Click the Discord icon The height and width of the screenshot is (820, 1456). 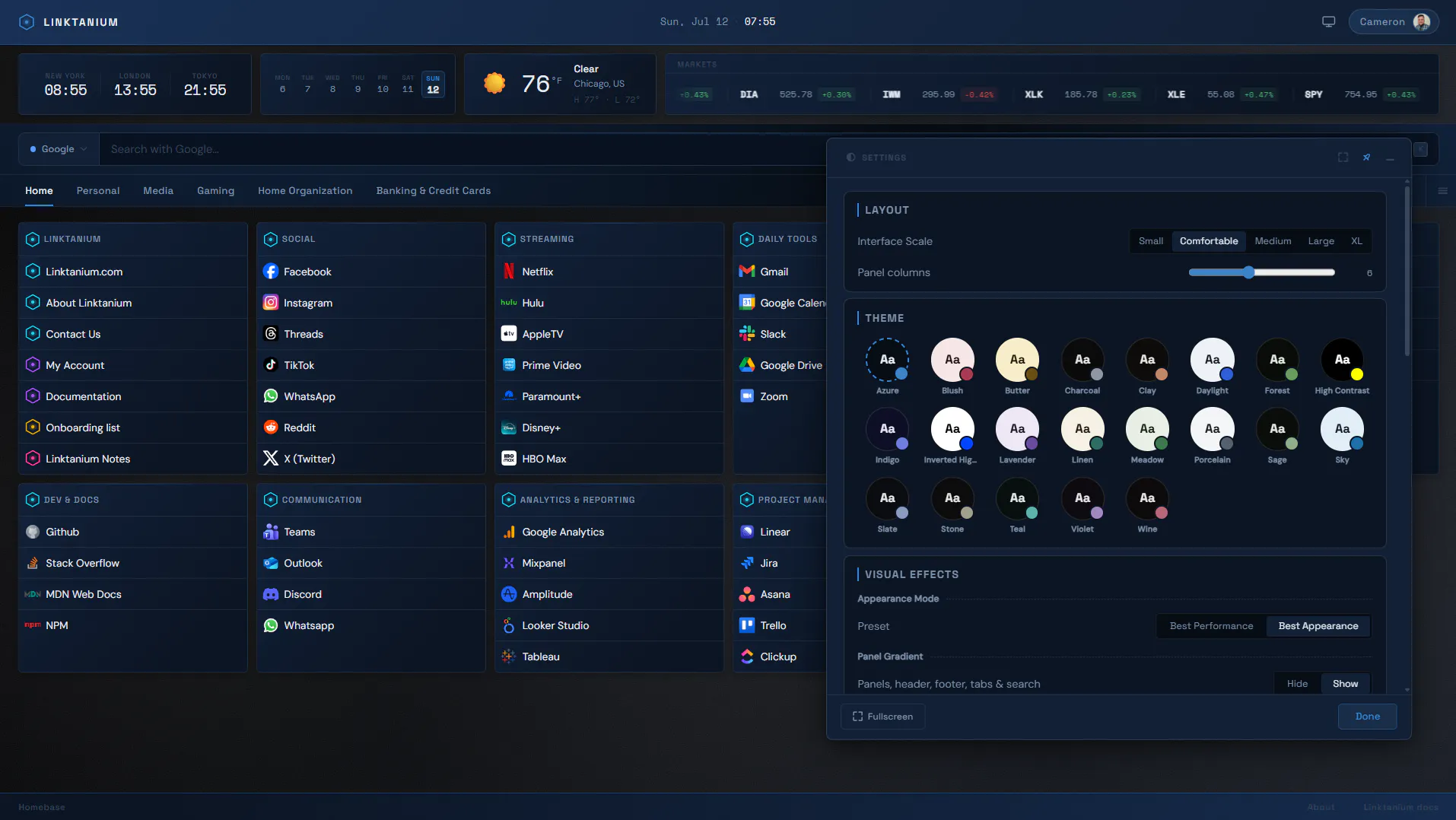(x=271, y=594)
